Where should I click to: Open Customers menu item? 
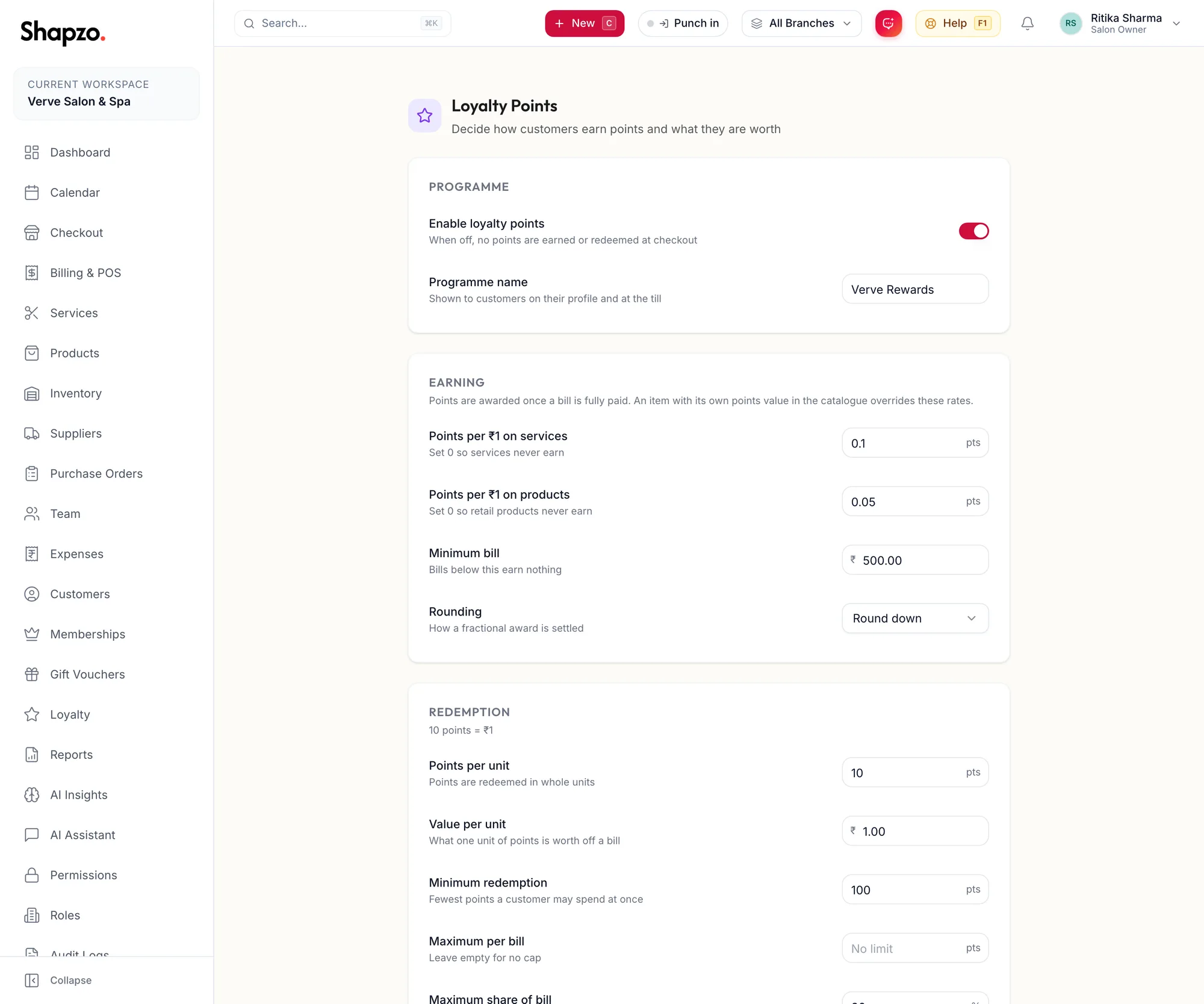(x=107, y=594)
